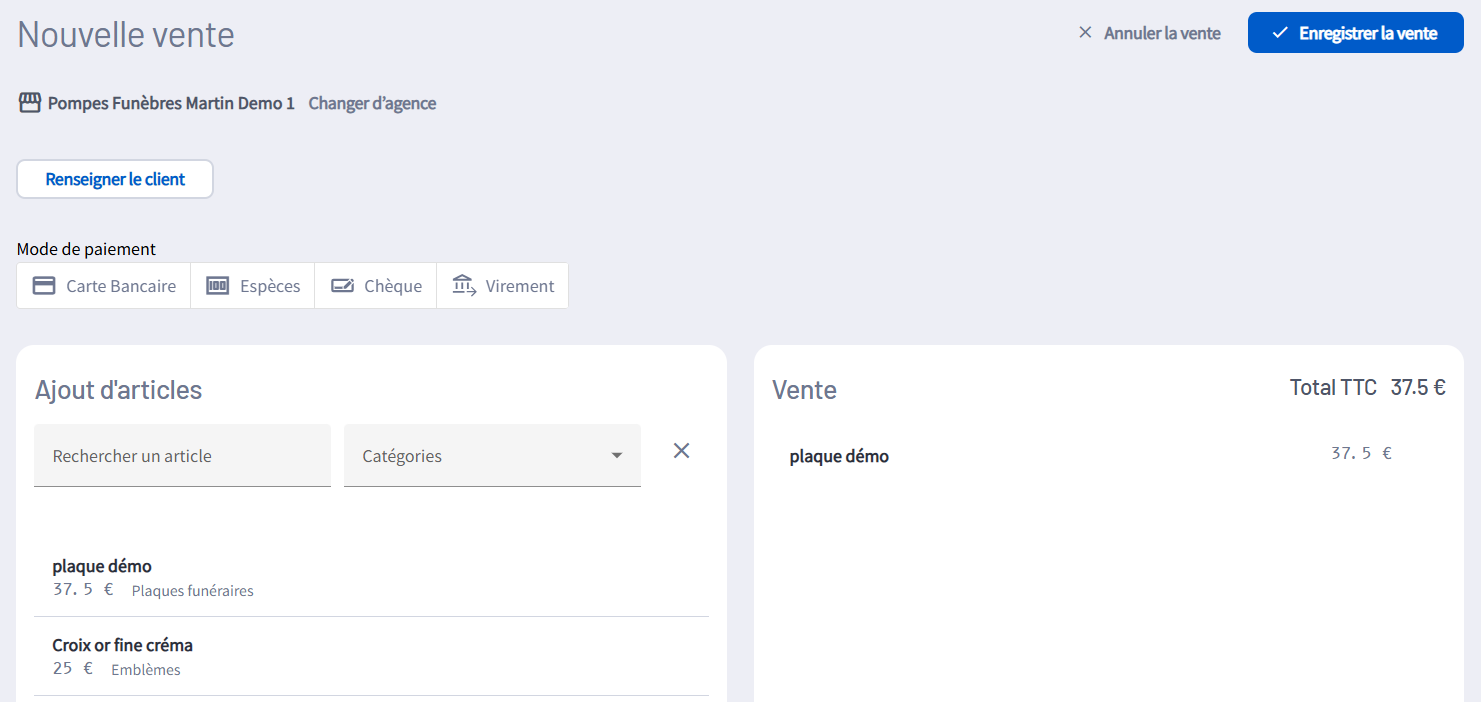Select plaque démo line in Vente panel

click(x=839, y=456)
